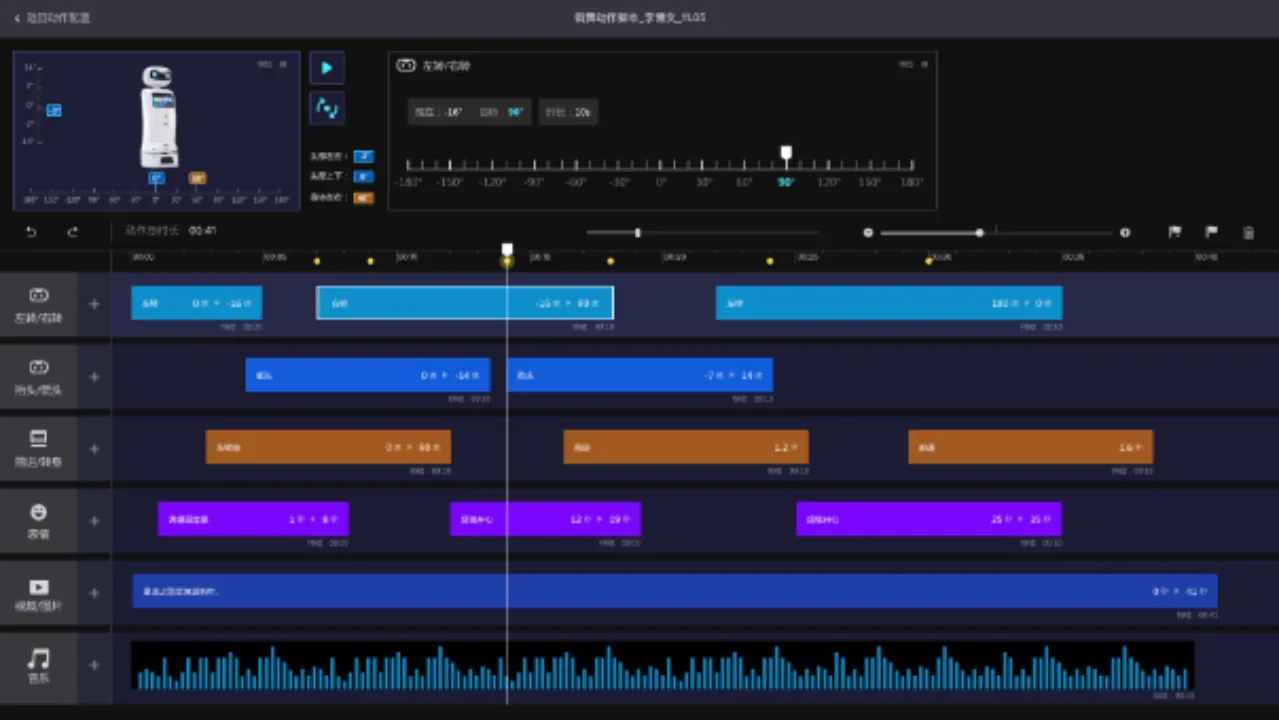The width and height of the screenshot is (1279, 720).
Task: Delete selection with the trash icon
Action: tap(1248, 232)
